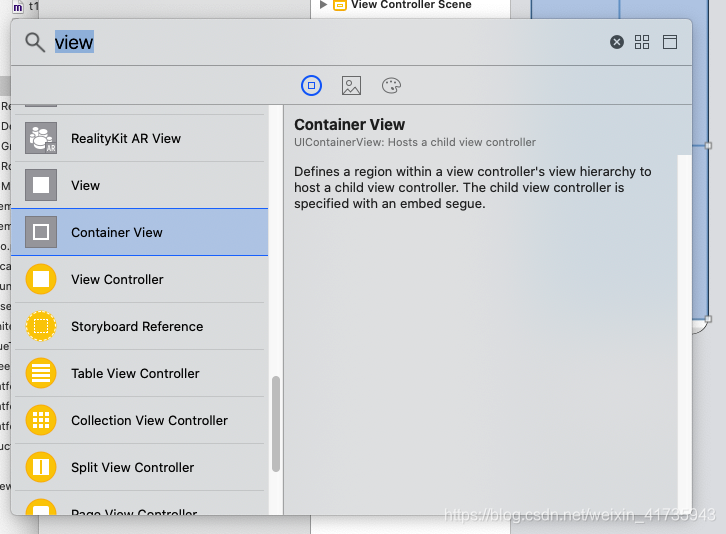Select the Container View row label
The height and width of the screenshot is (534, 726).
click(x=117, y=232)
